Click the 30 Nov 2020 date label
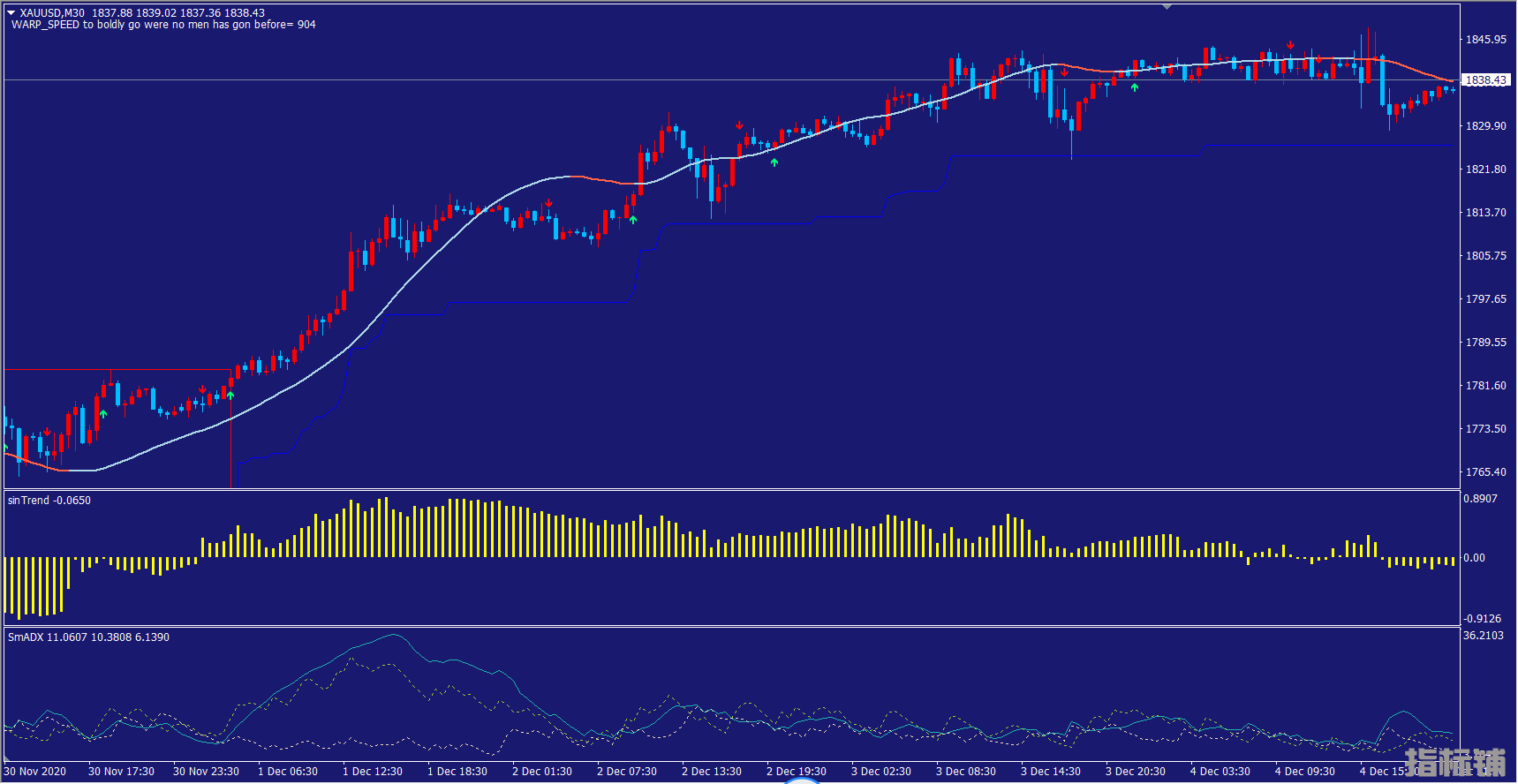This screenshot has width=1518, height=784. (35, 772)
